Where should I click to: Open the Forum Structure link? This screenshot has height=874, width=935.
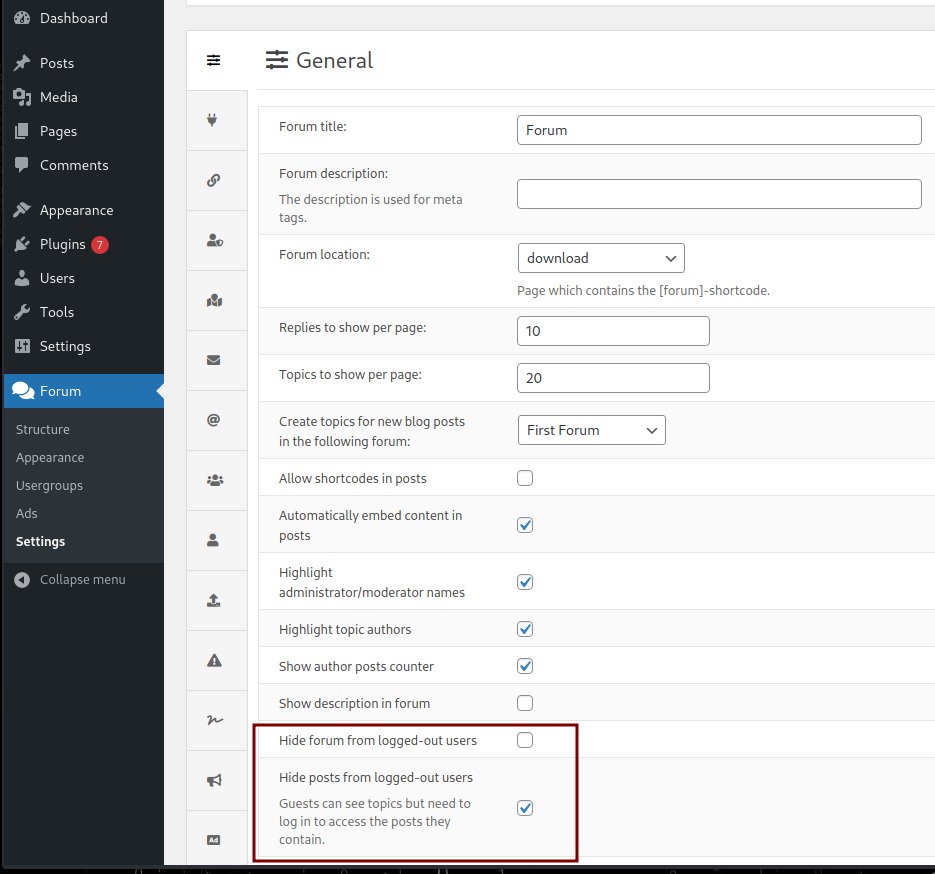click(x=43, y=429)
